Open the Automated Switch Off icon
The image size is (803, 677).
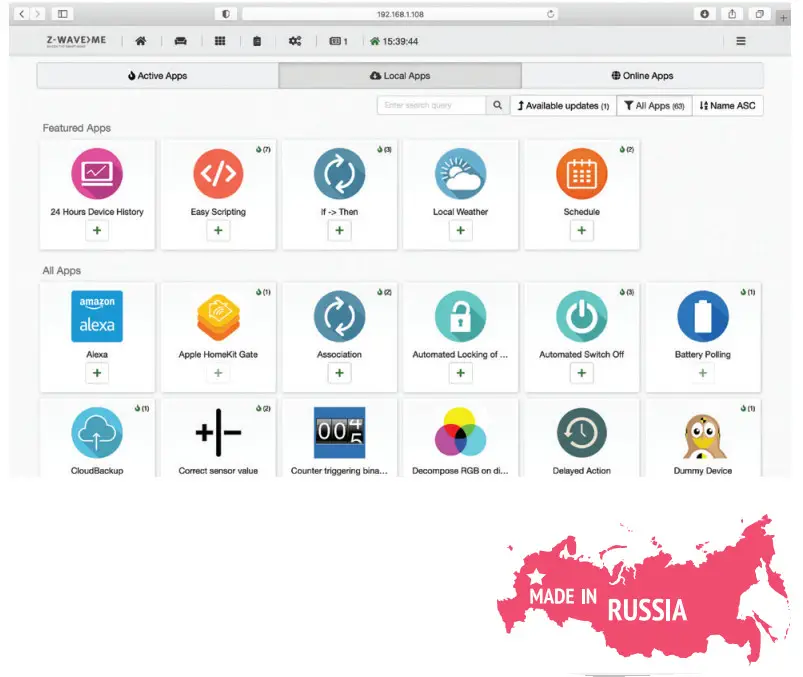(x=582, y=316)
